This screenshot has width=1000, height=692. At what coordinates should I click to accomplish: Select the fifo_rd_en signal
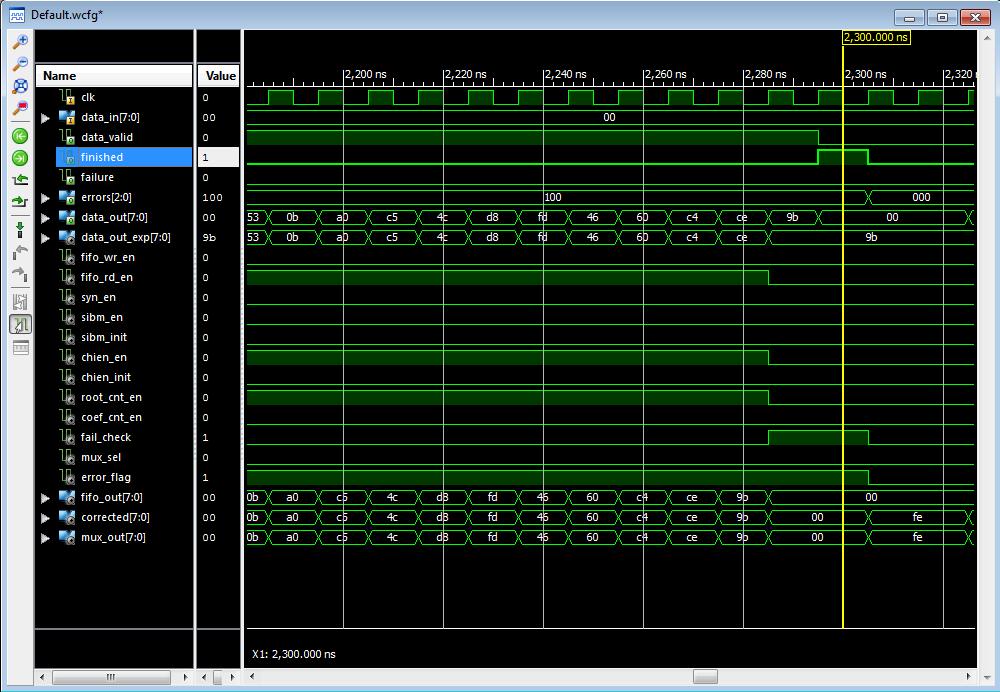107,277
